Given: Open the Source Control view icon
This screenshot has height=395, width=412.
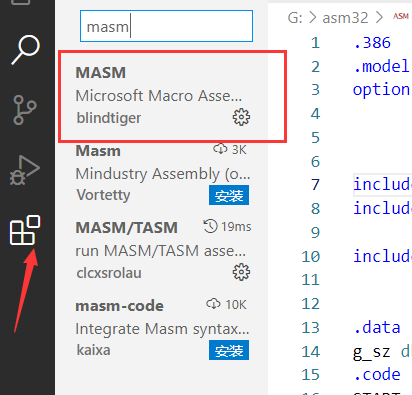Looking at the screenshot, I should [x=24, y=110].
